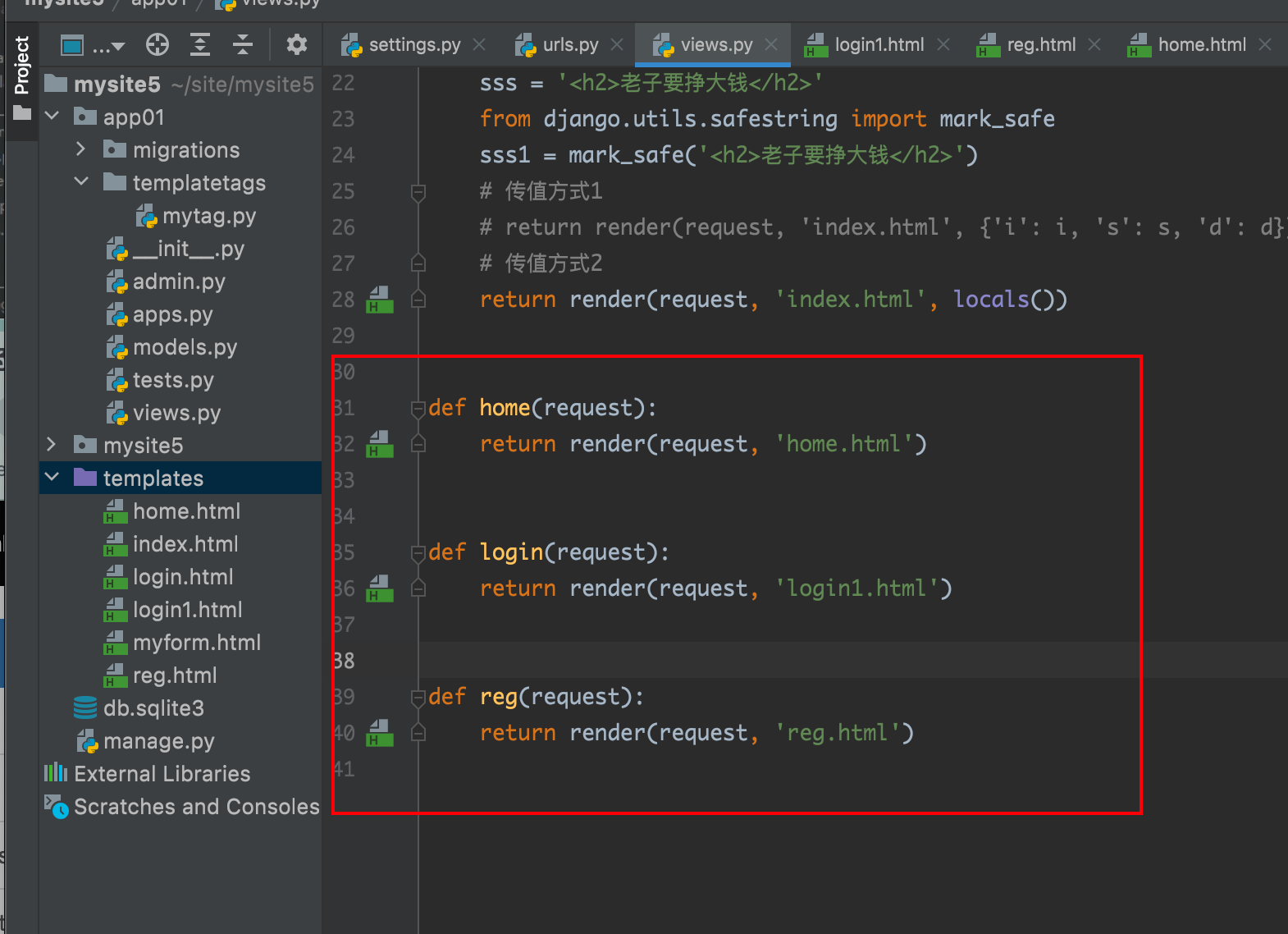Close the settings.py tab
This screenshot has width=1288, height=934.
coord(480,45)
